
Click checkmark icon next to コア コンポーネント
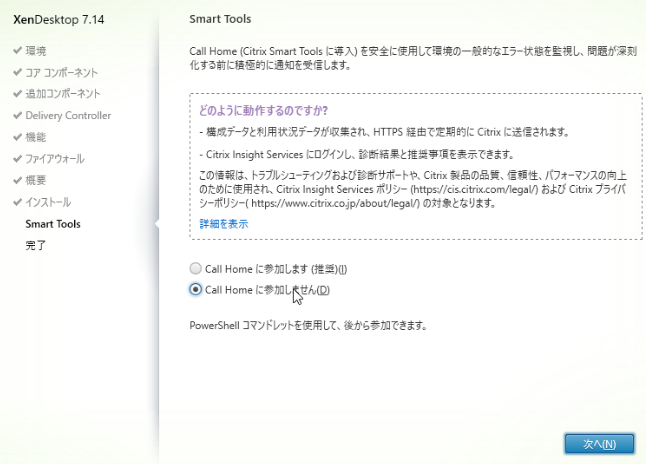pyautogui.click(x=17, y=72)
